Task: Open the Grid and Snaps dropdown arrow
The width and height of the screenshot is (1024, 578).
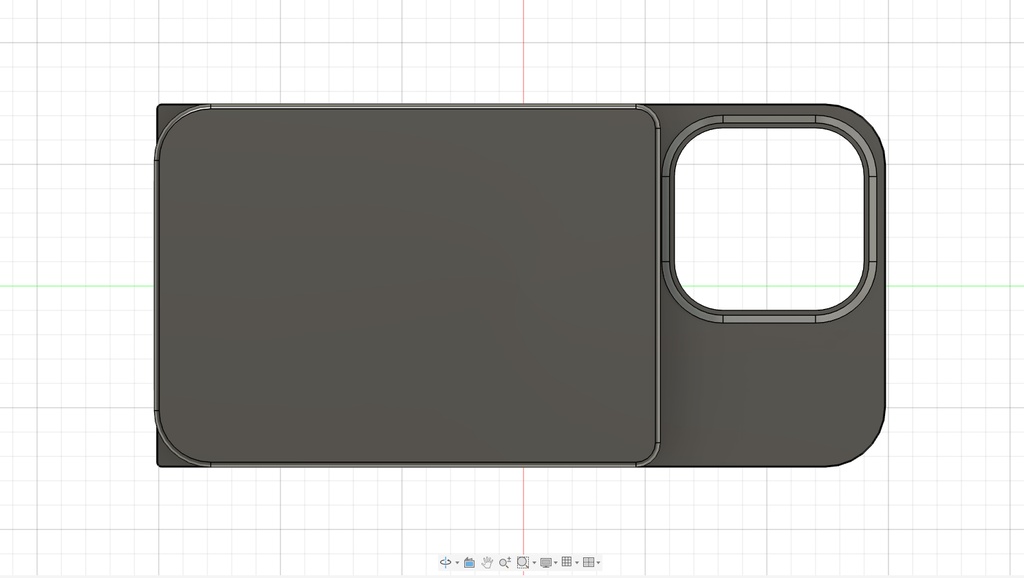Action: pyautogui.click(x=577, y=562)
